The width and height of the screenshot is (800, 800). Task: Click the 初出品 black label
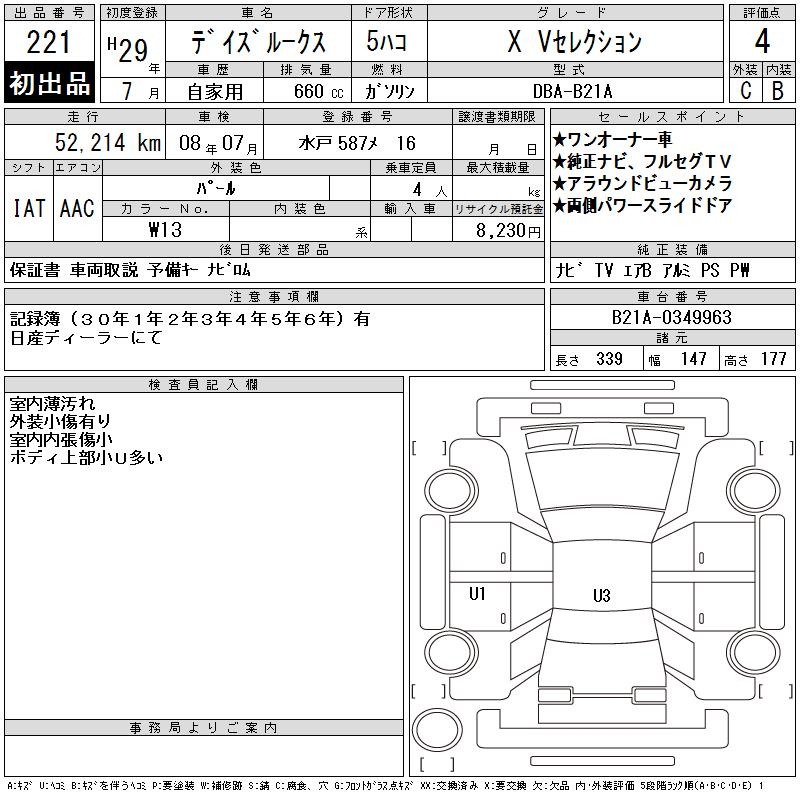(x=49, y=83)
